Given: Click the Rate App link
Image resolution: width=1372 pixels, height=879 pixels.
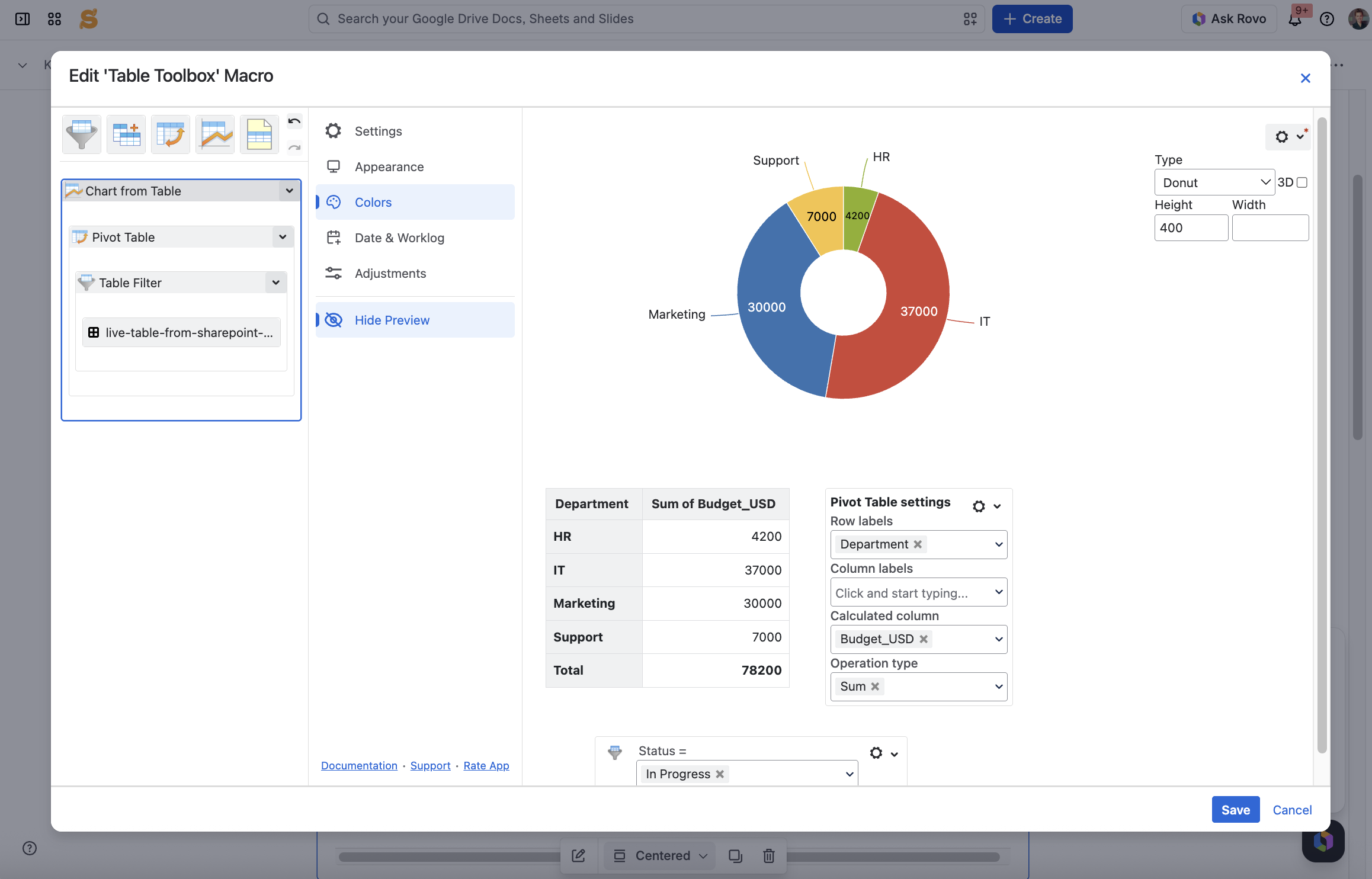Looking at the screenshot, I should pyautogui.click(x=486, y=765).
